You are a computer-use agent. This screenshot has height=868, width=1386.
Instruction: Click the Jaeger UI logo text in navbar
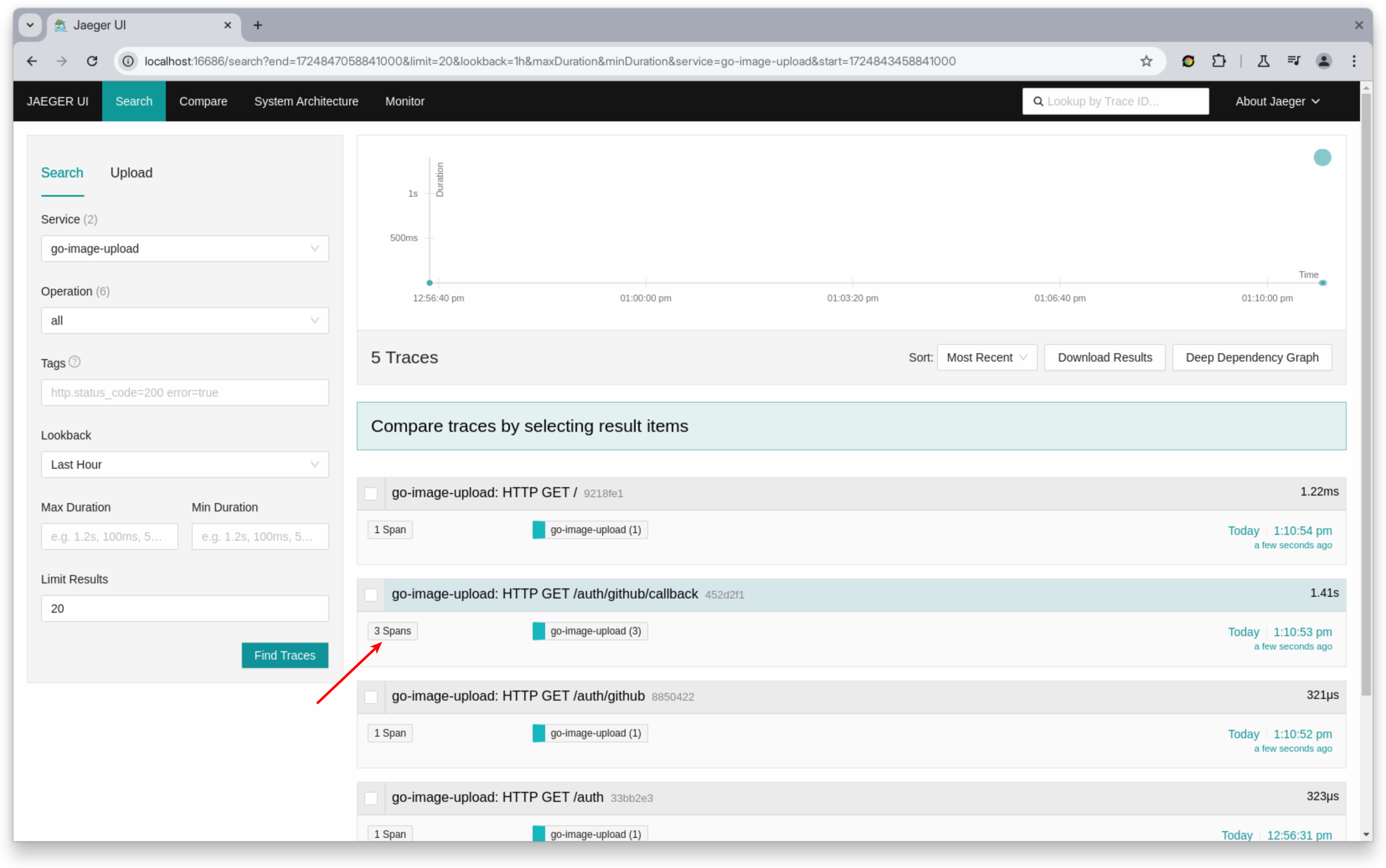point(57,101)
